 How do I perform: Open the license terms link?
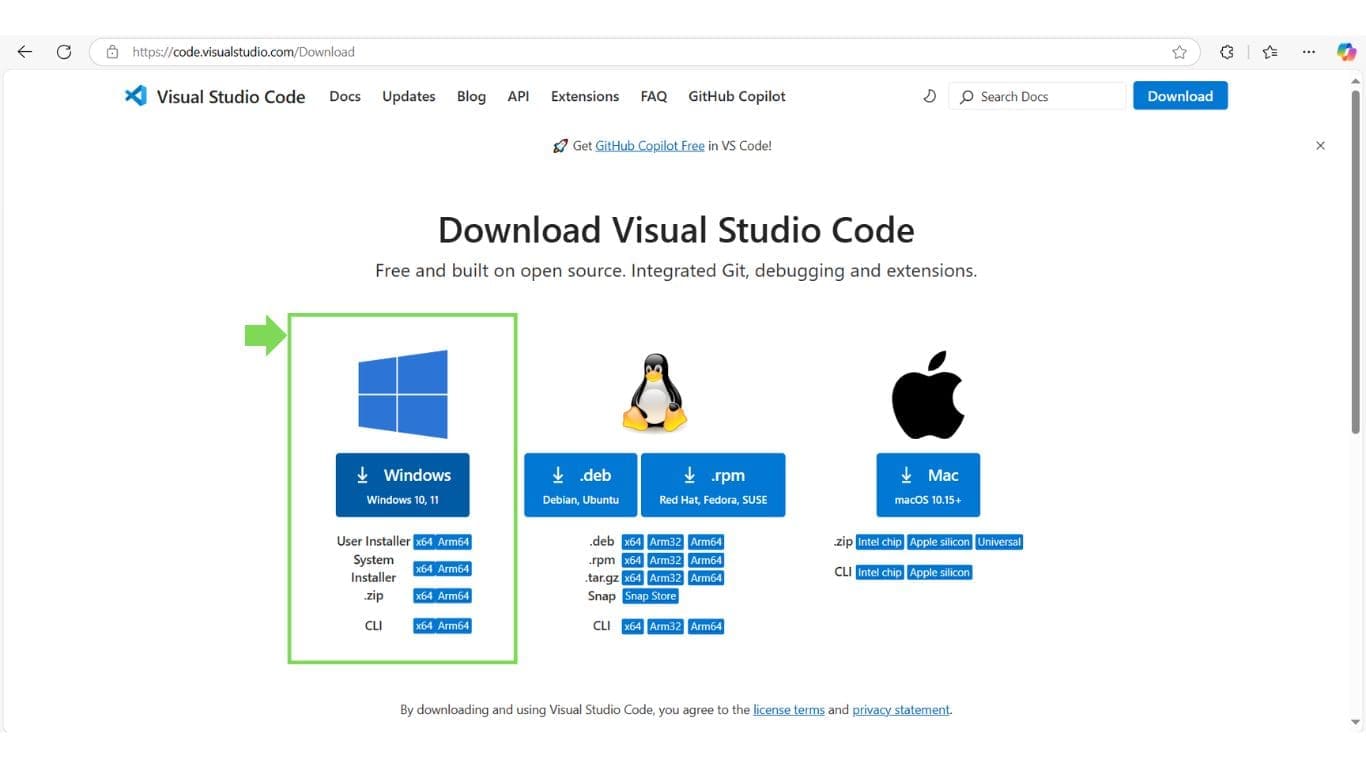pyautogui.click(x=789, y=710)
